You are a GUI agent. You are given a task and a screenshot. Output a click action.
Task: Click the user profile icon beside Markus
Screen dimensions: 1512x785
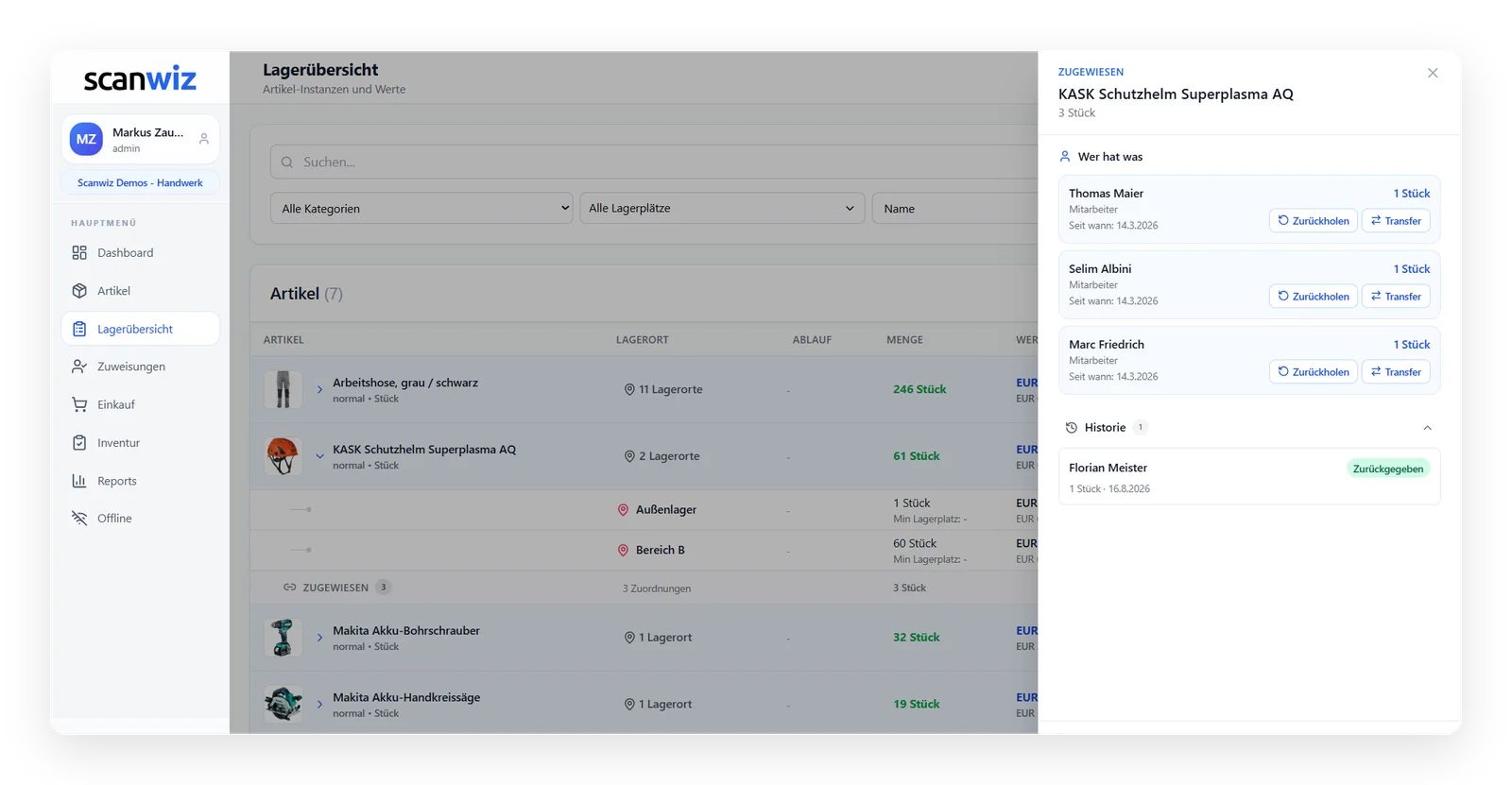coord(204,139)
